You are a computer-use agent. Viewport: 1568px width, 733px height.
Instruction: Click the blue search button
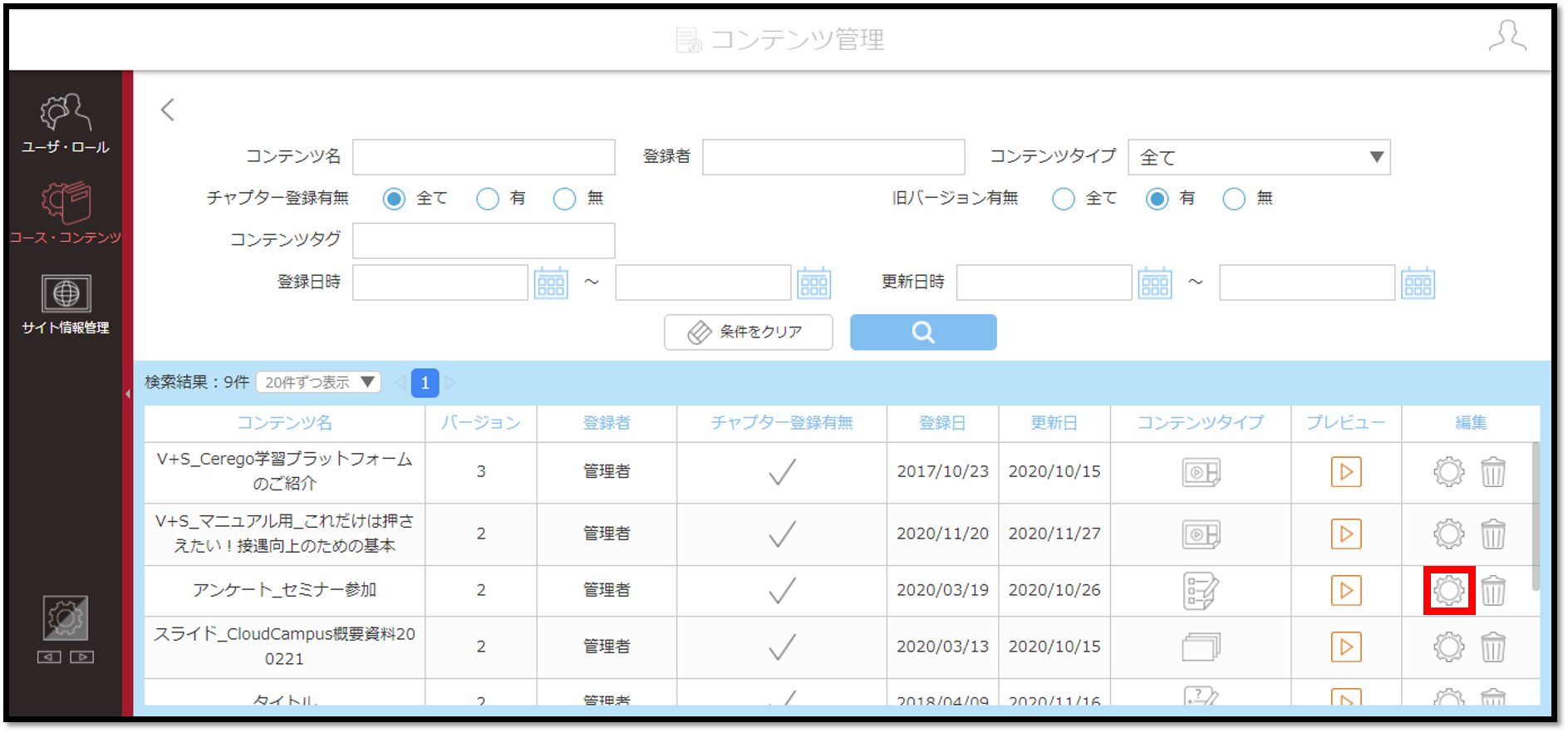click(x=923, y=332)
